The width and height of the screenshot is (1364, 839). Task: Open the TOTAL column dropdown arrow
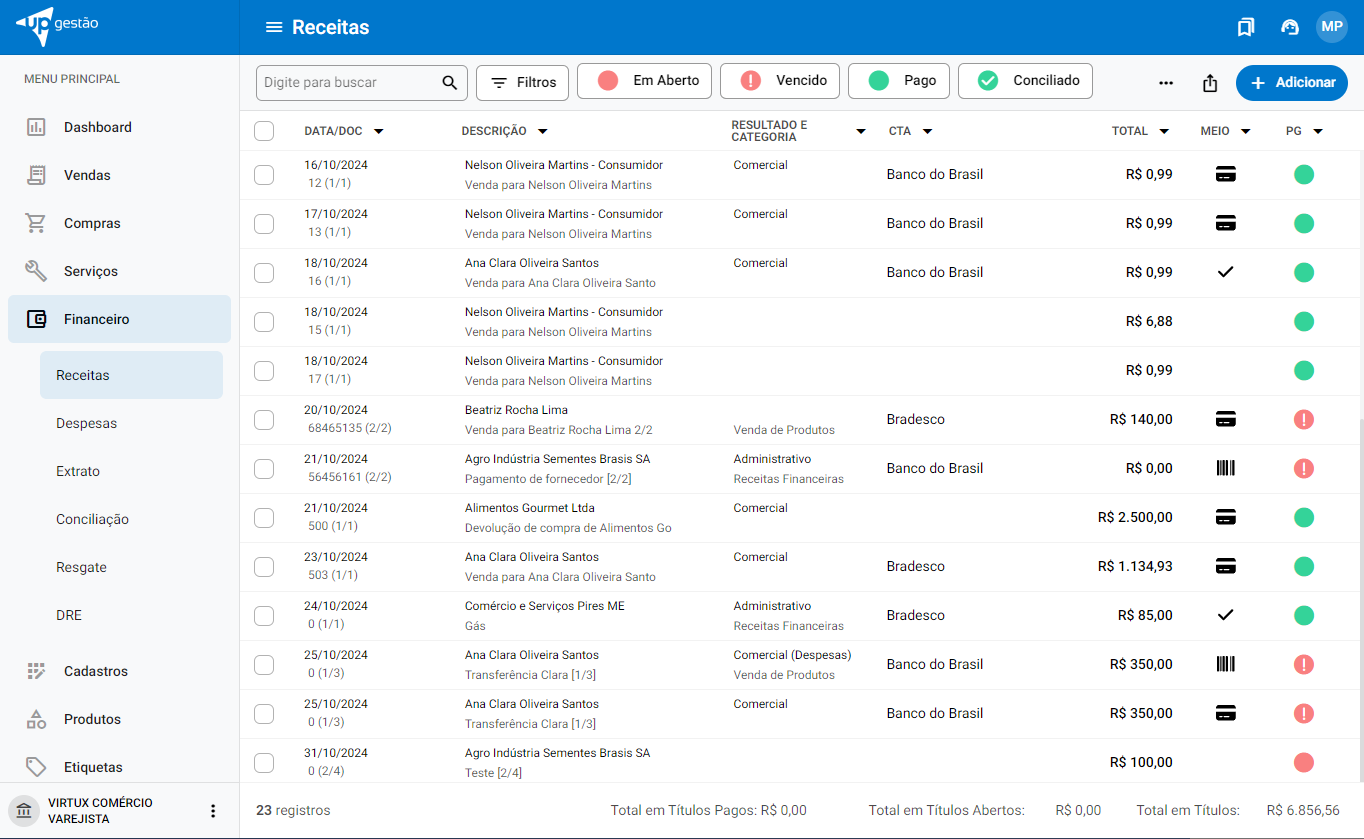[x=1164, y=131]
